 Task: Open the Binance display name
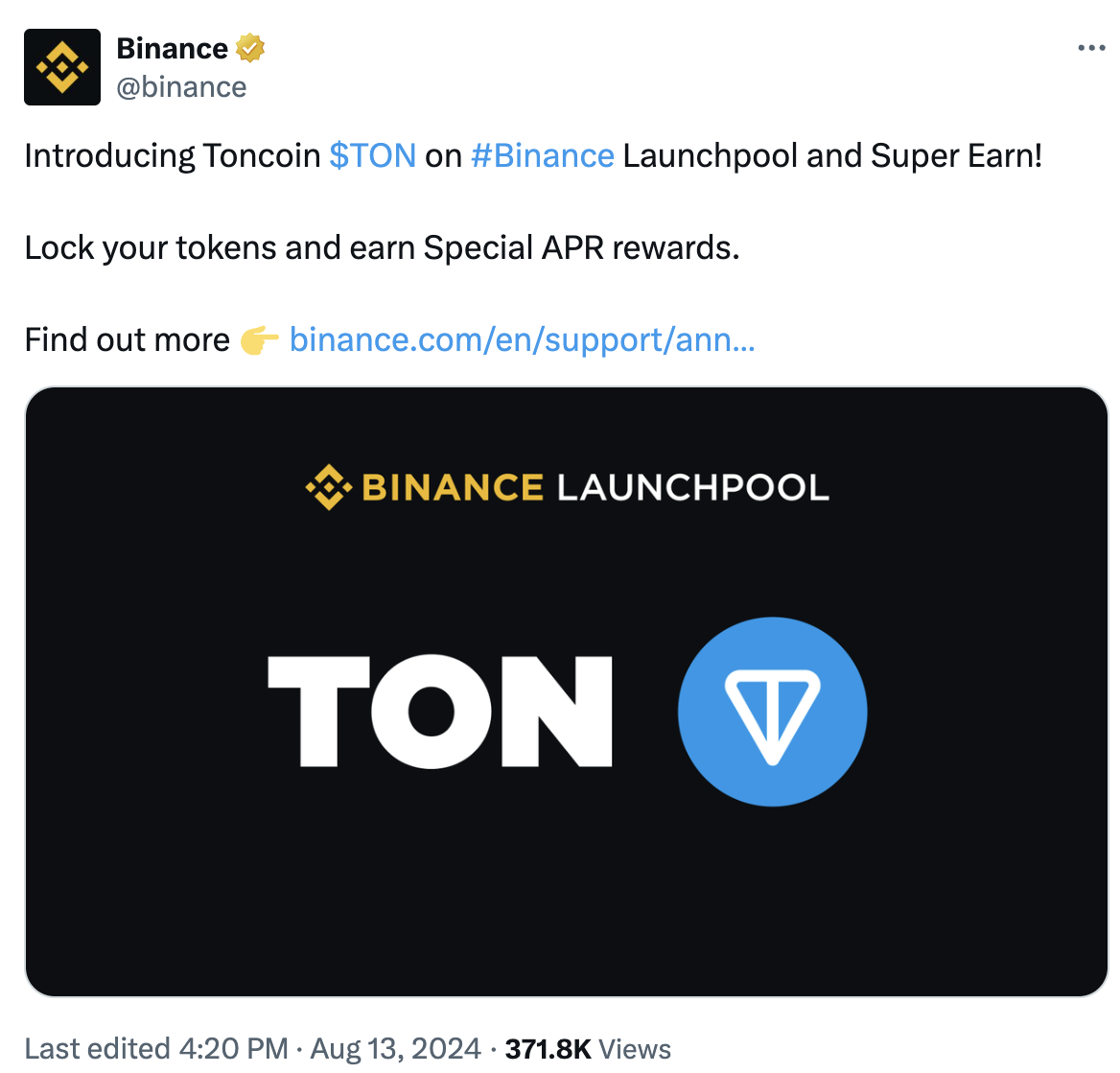click(173, 48)
